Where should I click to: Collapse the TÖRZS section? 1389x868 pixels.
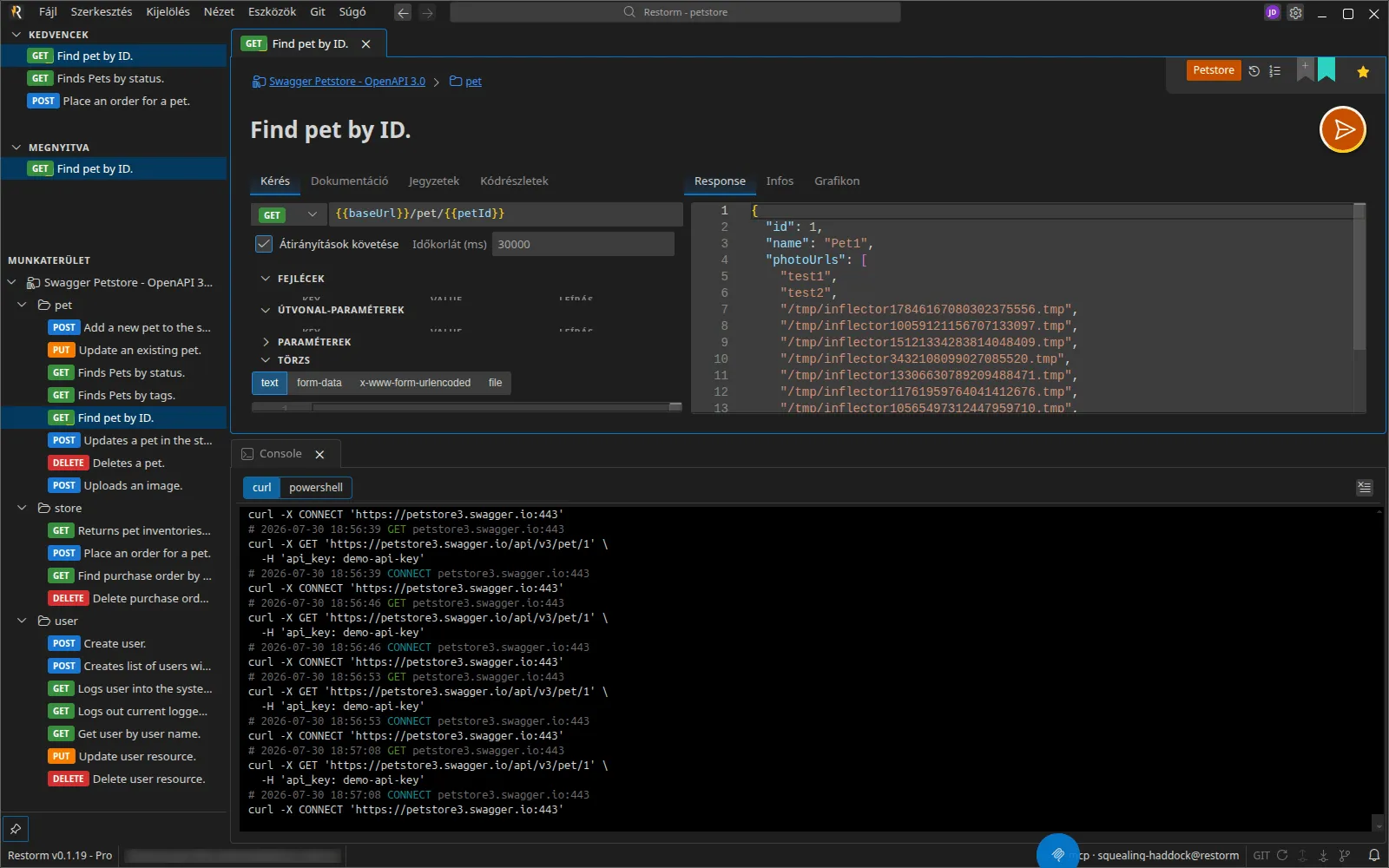pyautogui.click(x=266, y=360)
